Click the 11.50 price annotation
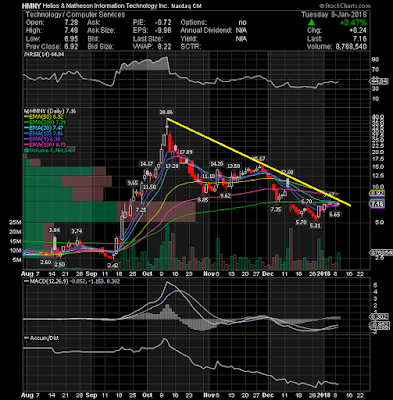 pos(150,187)
